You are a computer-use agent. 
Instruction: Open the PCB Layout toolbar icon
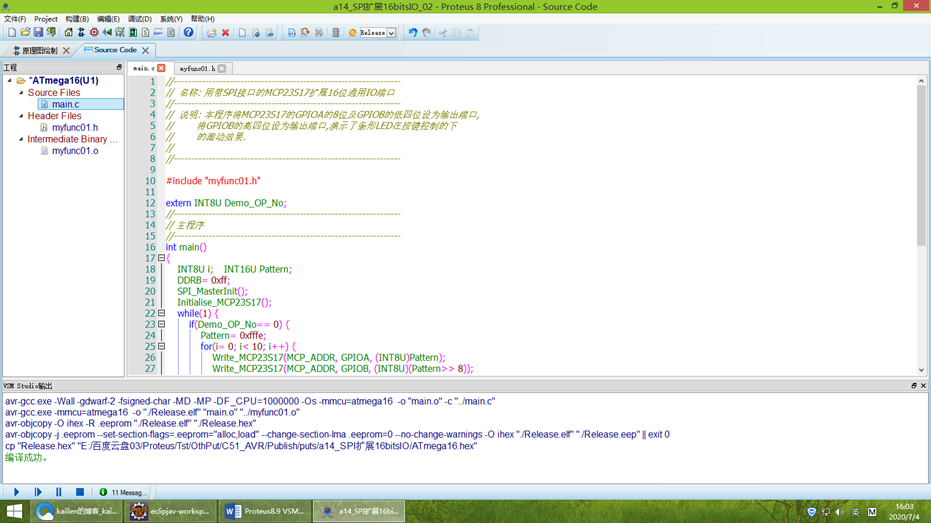coord(94,33)
